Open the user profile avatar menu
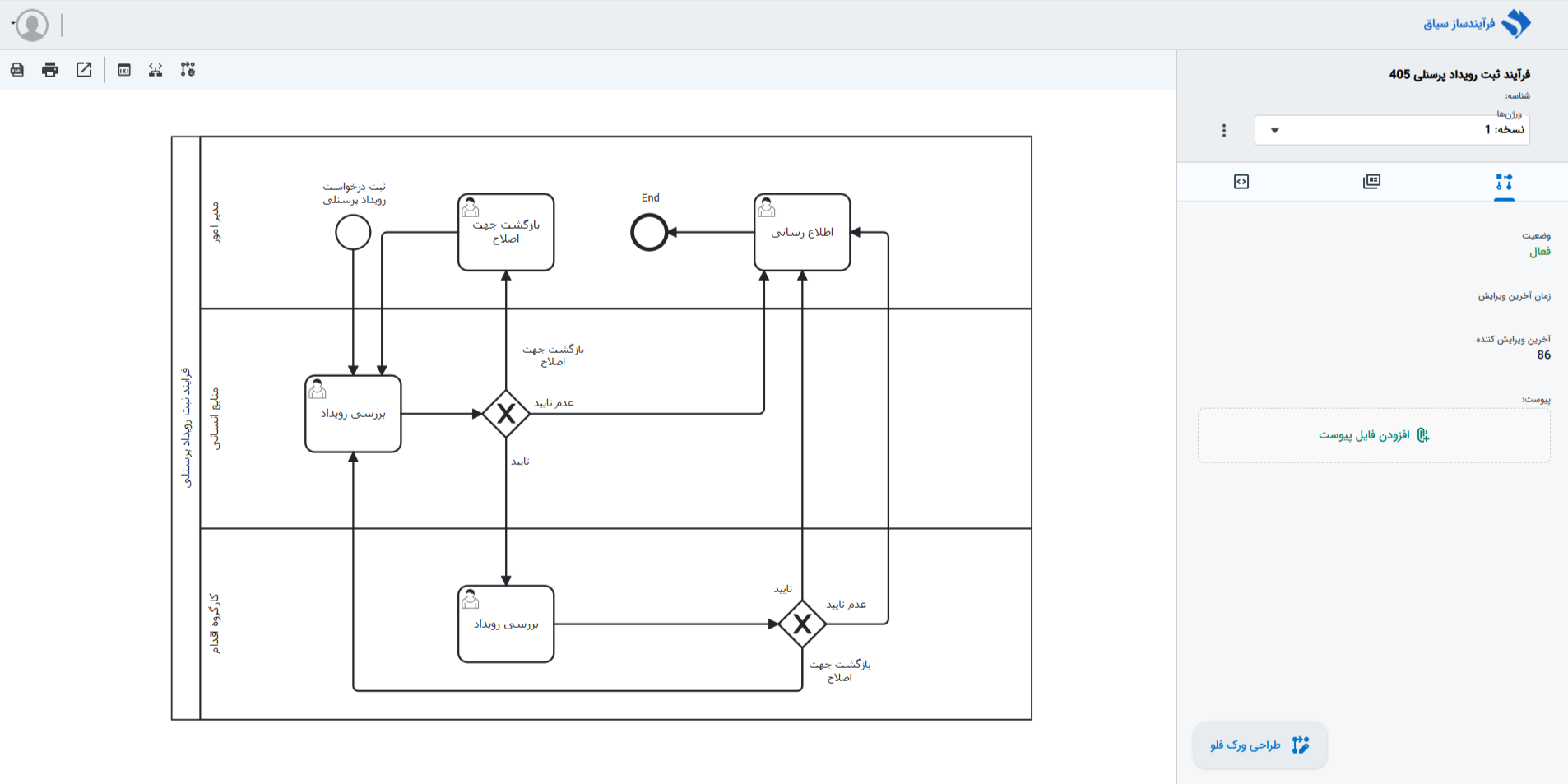Screen dimensions: 1568x784 coord(31,26)
